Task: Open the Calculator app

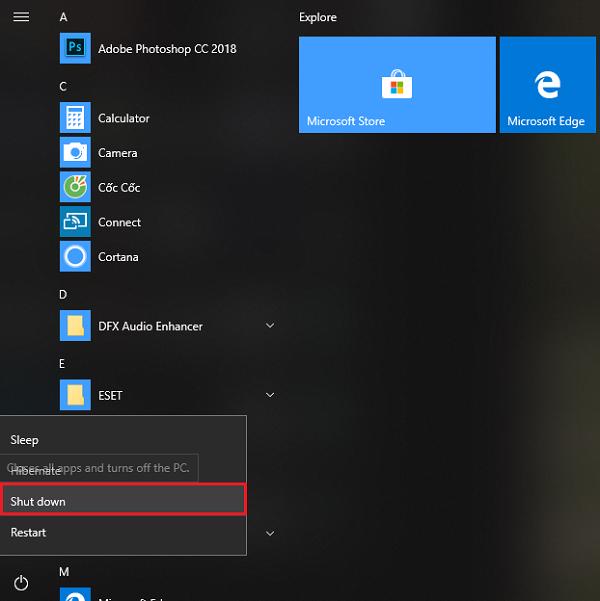Action: pos(123,118)
